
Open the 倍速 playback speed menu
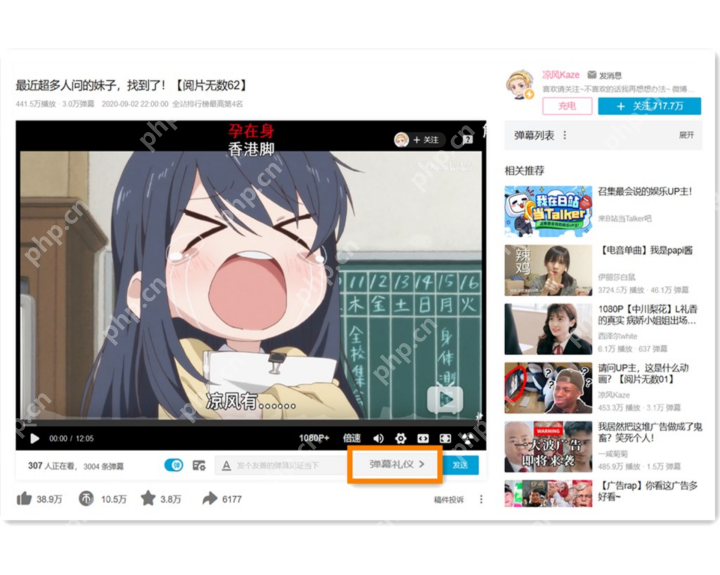[352, 438]
